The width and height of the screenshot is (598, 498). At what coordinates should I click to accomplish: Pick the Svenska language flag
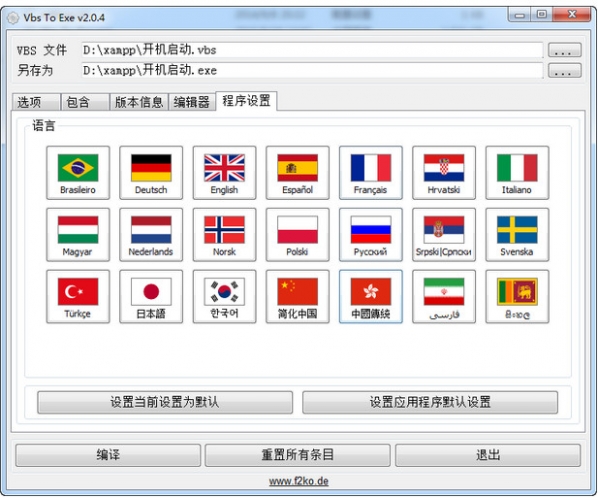click(517, 235)
